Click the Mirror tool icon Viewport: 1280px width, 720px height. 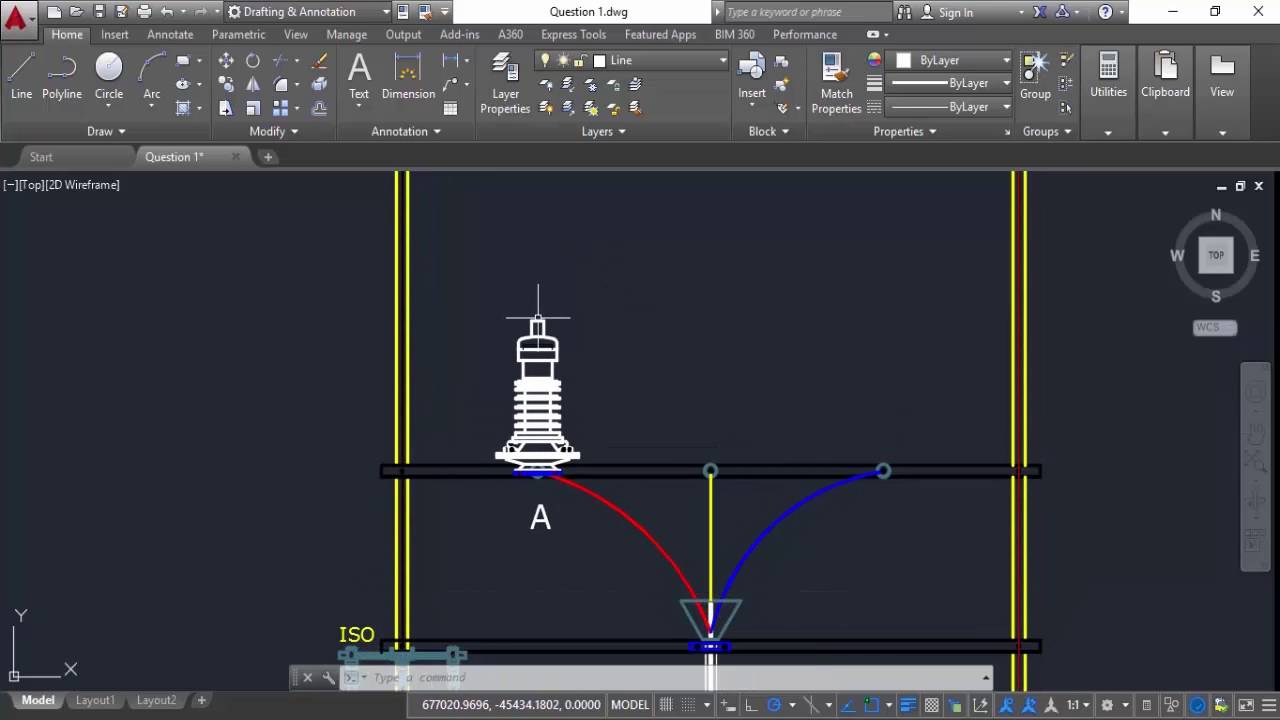(253, 85)
